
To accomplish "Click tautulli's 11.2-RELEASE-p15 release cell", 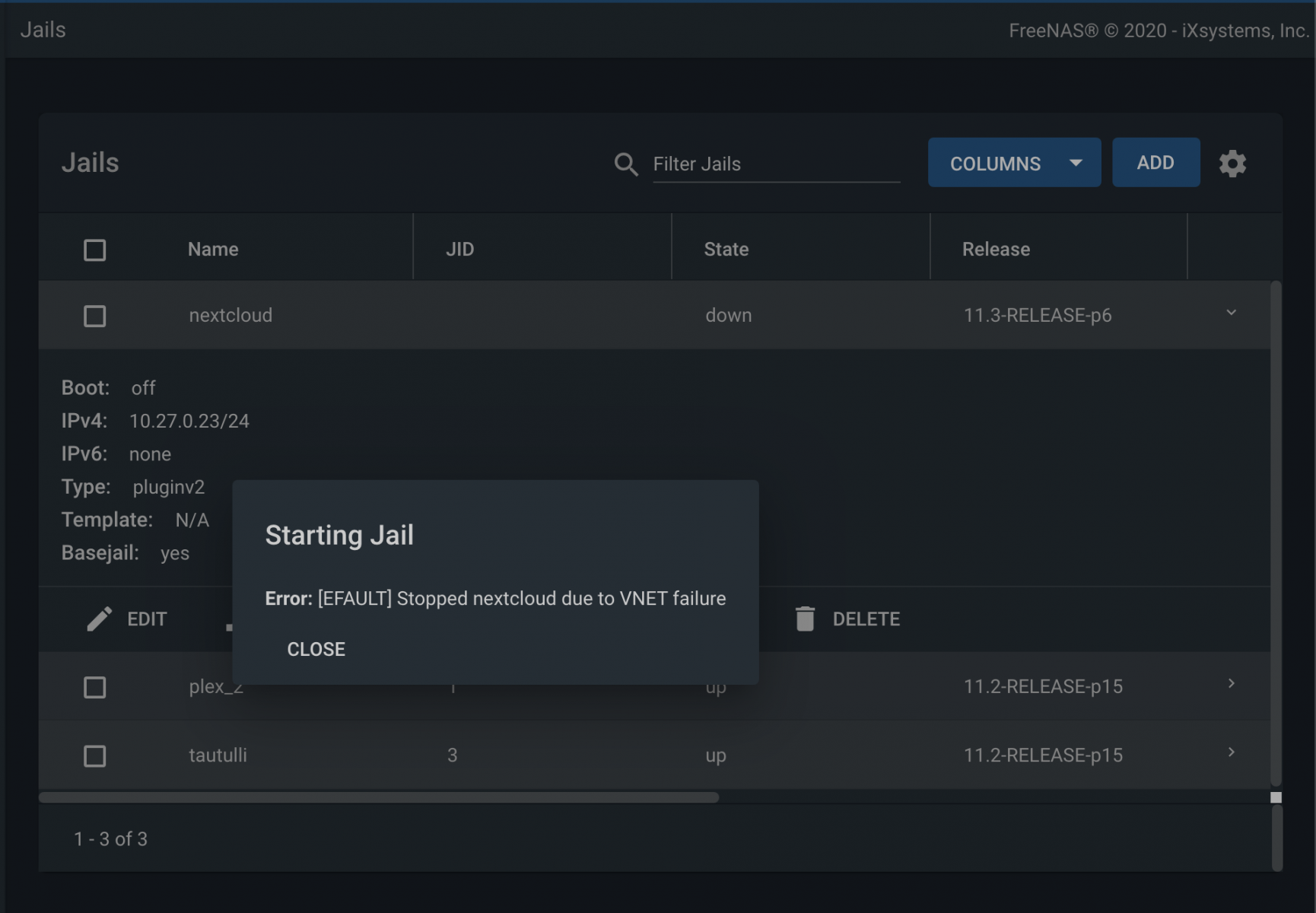I will tap(1043, 755).
